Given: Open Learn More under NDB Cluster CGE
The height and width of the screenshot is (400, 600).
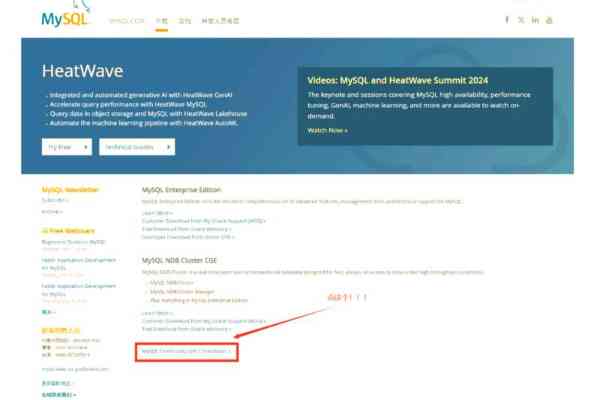Looking at the screenshot, I should coord(157,313).
